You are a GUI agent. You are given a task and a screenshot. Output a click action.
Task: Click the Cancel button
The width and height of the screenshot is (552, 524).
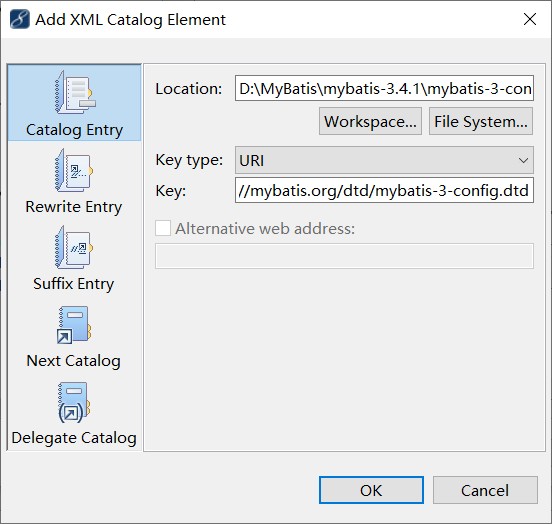click(485, 490)
